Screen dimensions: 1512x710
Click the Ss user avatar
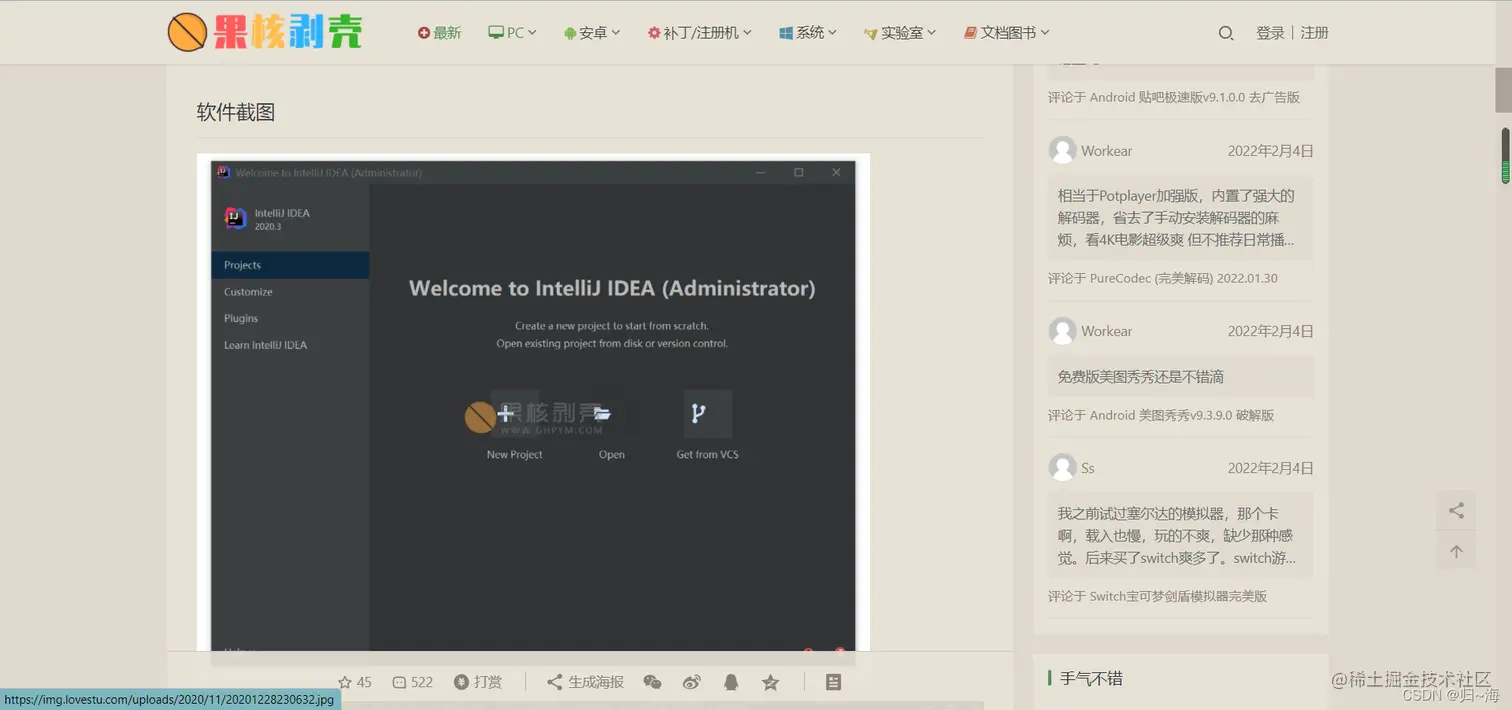[x=1062, y=467]
